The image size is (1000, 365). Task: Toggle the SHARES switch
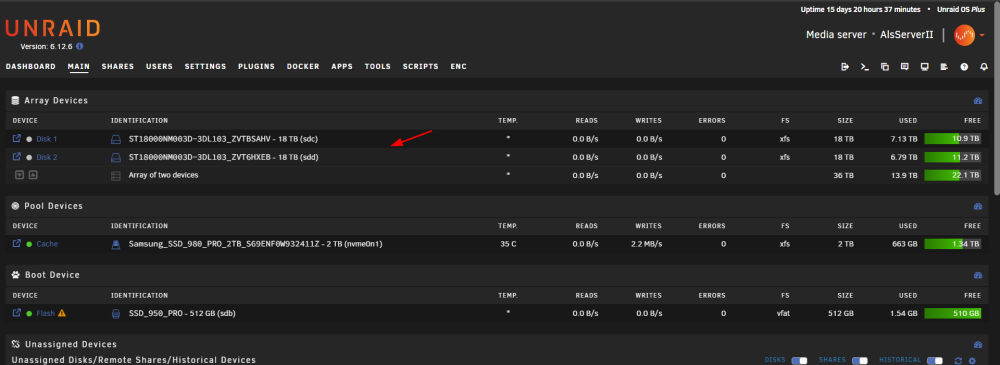pyautogui.click(x=860, y=361)
